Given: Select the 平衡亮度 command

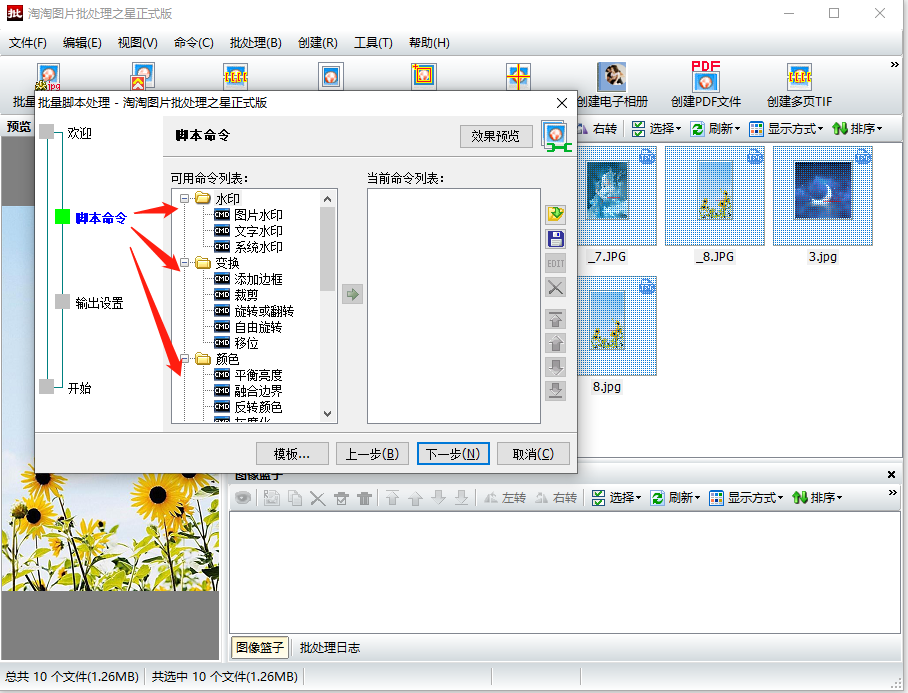Looking at the screenshot, I should [x=258, y=375].
